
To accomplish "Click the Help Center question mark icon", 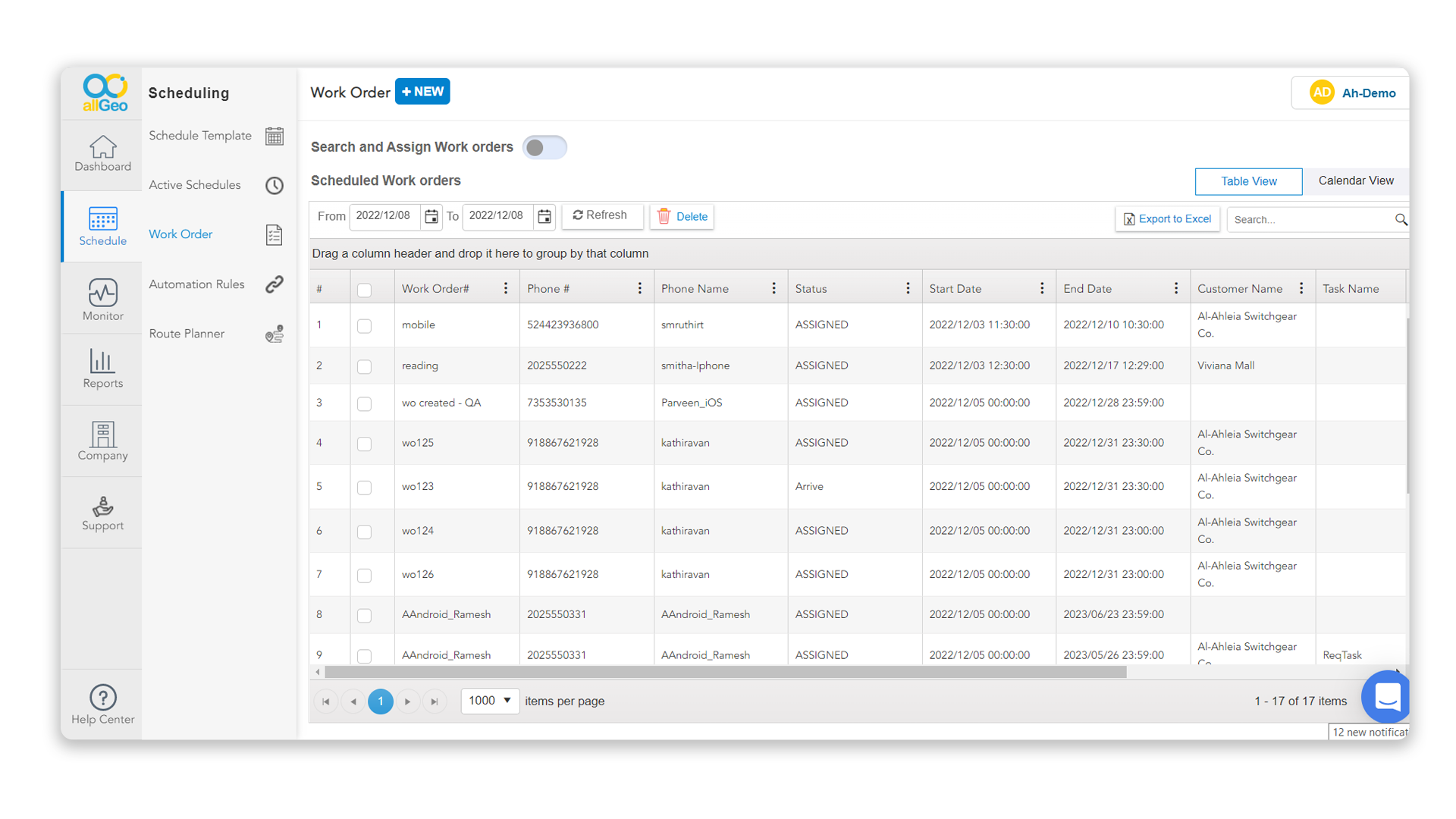I will tap(102, 697).
